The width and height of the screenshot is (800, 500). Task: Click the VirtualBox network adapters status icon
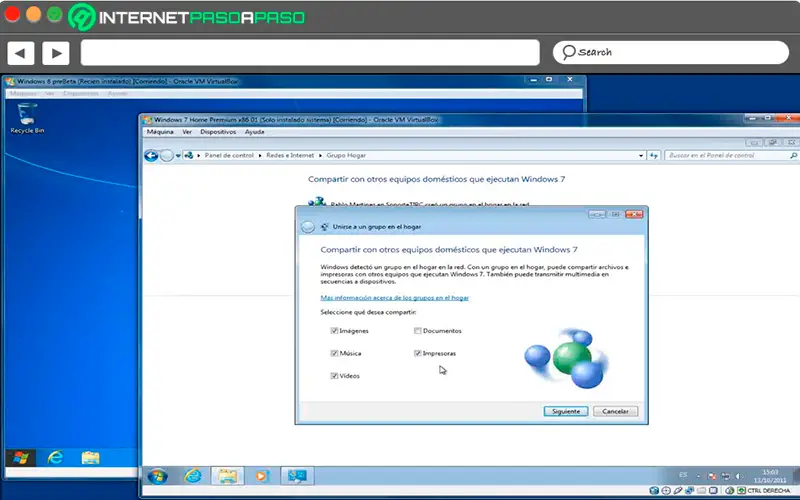tap(689, 490)
